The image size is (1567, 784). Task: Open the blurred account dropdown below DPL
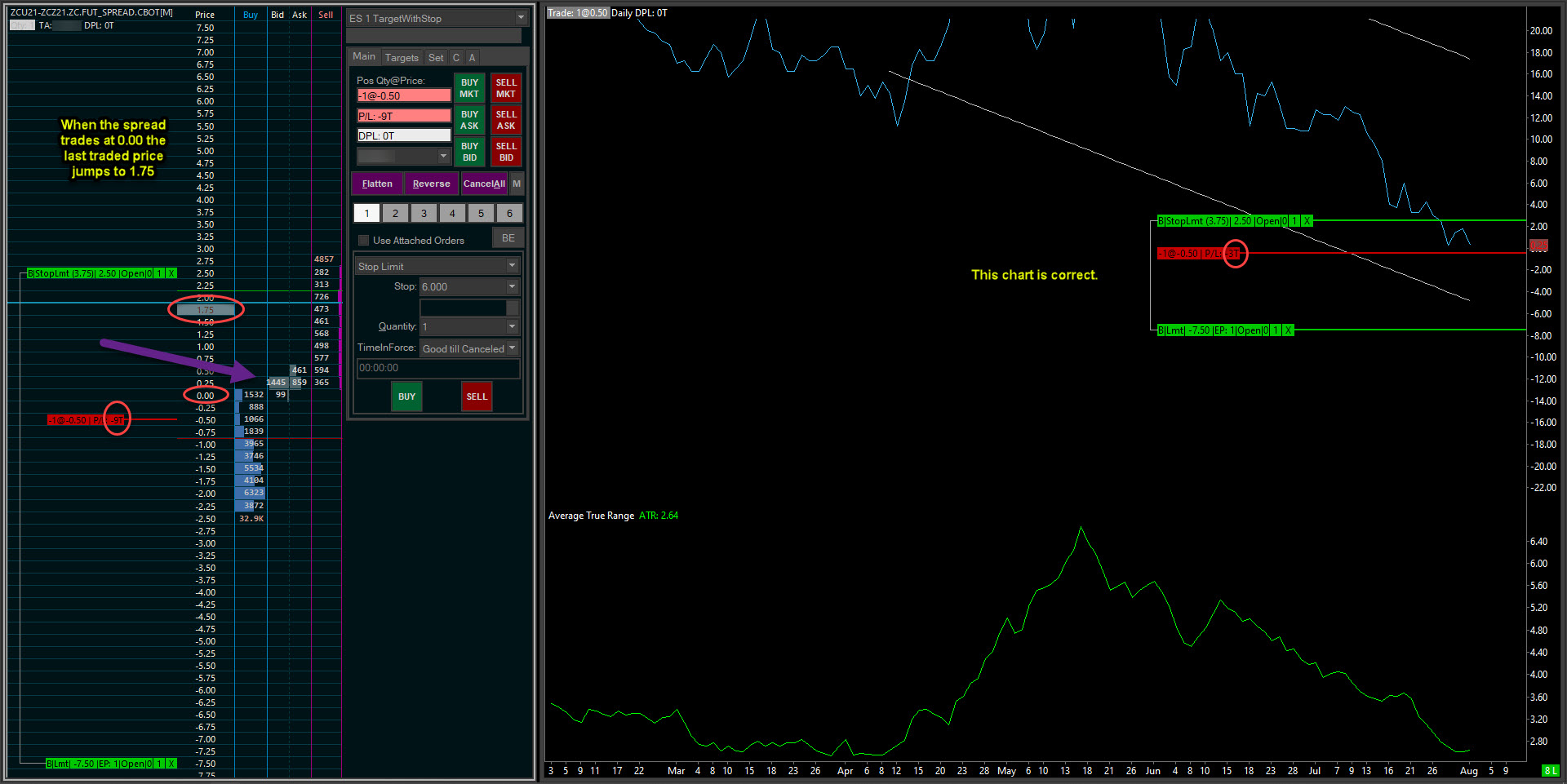pyautogui.click(x=444, y=156)
